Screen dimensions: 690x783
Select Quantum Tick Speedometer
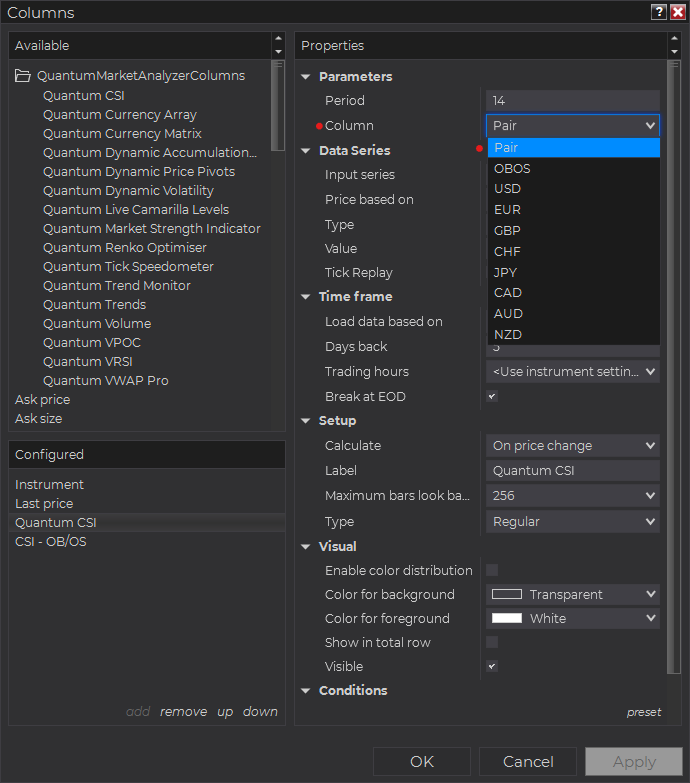(x=128, y=266)
